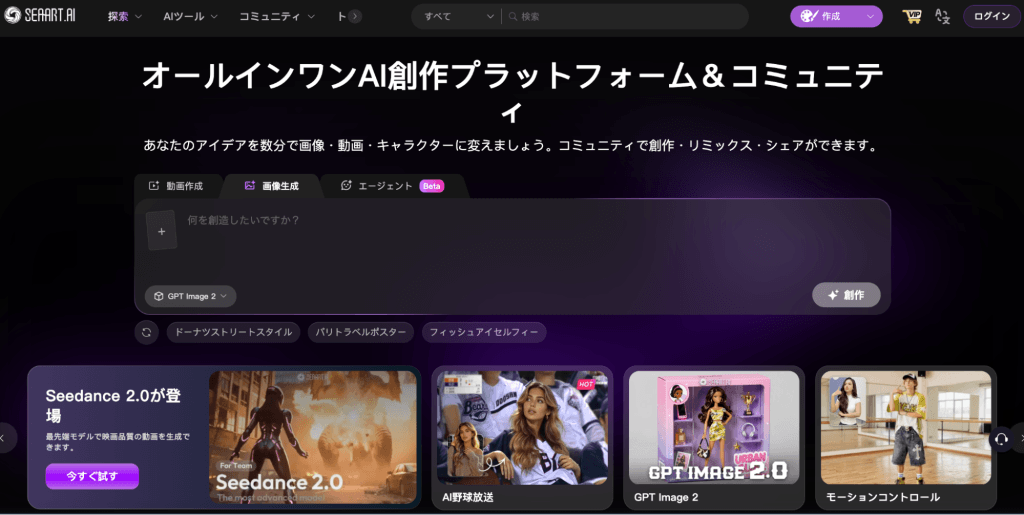Click the Seedance 2.0が登場 heading
Image resolution: width=1024 pixels, height=515 pixels.
[113, 405]
